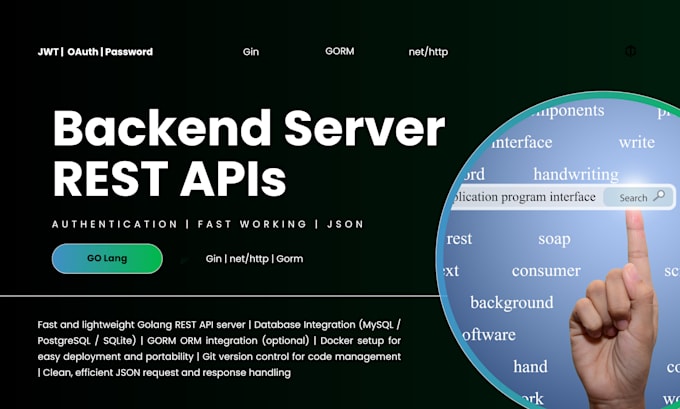
Task: Click 'Fast and lightweight Golang REST API server'
Action: 141,324
